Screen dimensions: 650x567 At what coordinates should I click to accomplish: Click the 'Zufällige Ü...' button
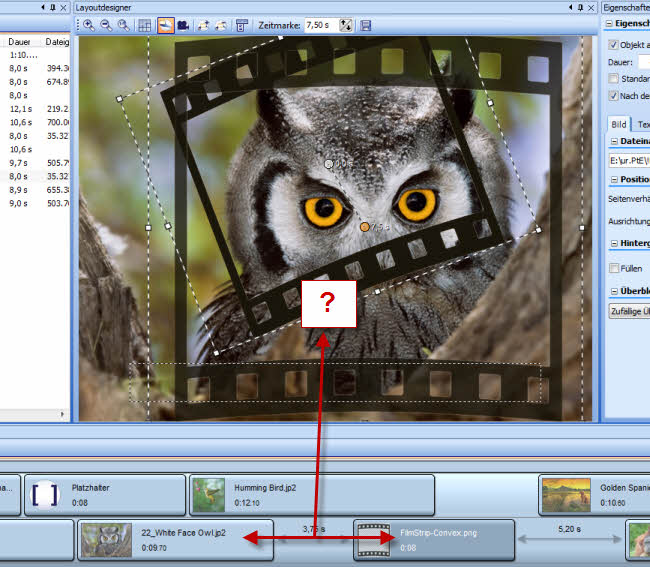[x=629, y=312]
